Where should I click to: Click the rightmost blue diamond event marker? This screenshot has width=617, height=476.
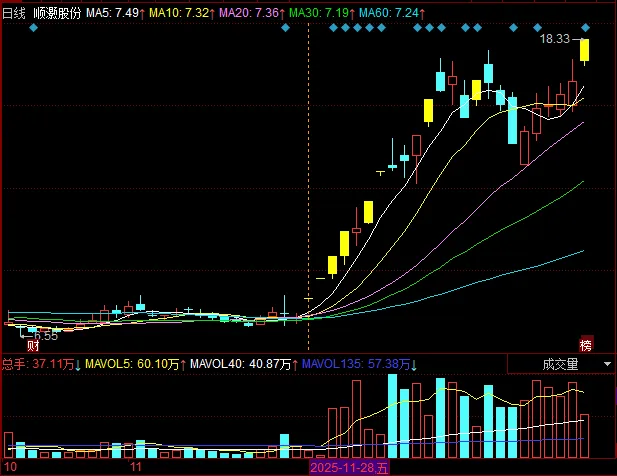586,28
